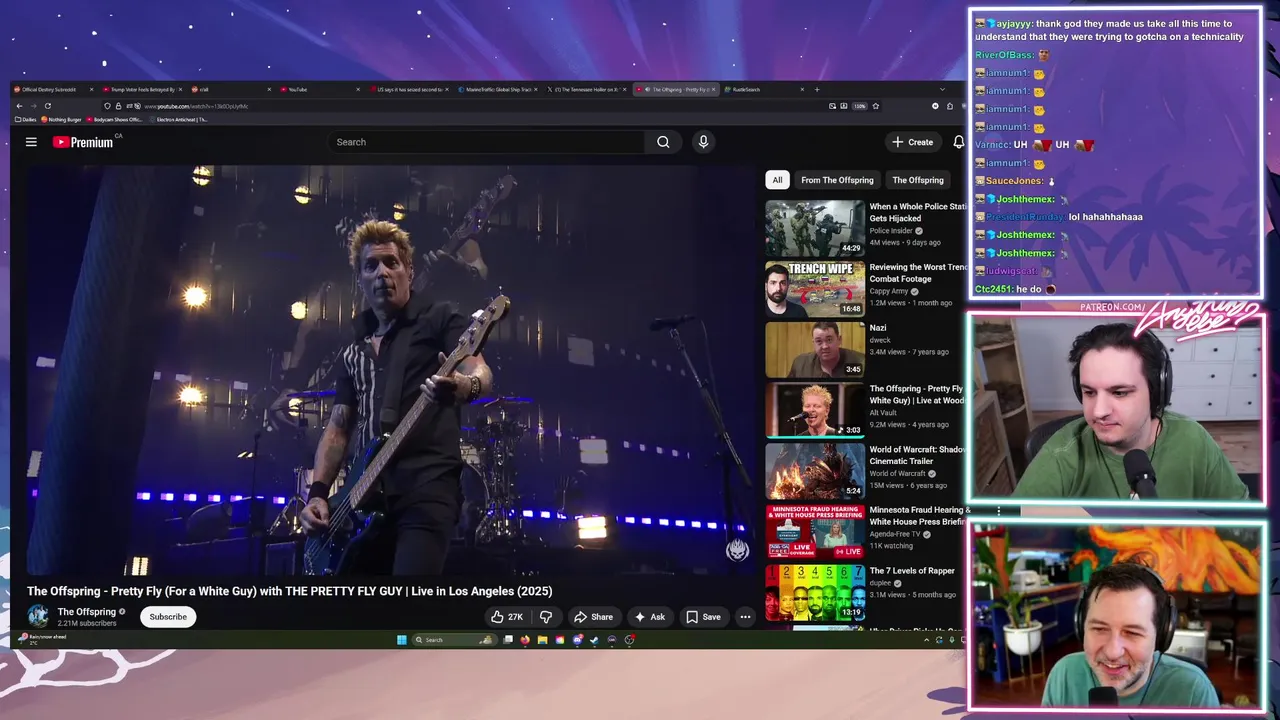1280x720 pixels.
Task: Open Discord from the taskbar
Action: point(577,640)
